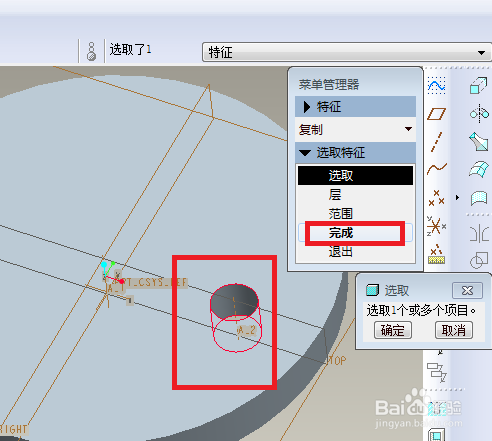Click the snowman message-log icon
This screenshot has width=492, height=441.
[92, 51]
